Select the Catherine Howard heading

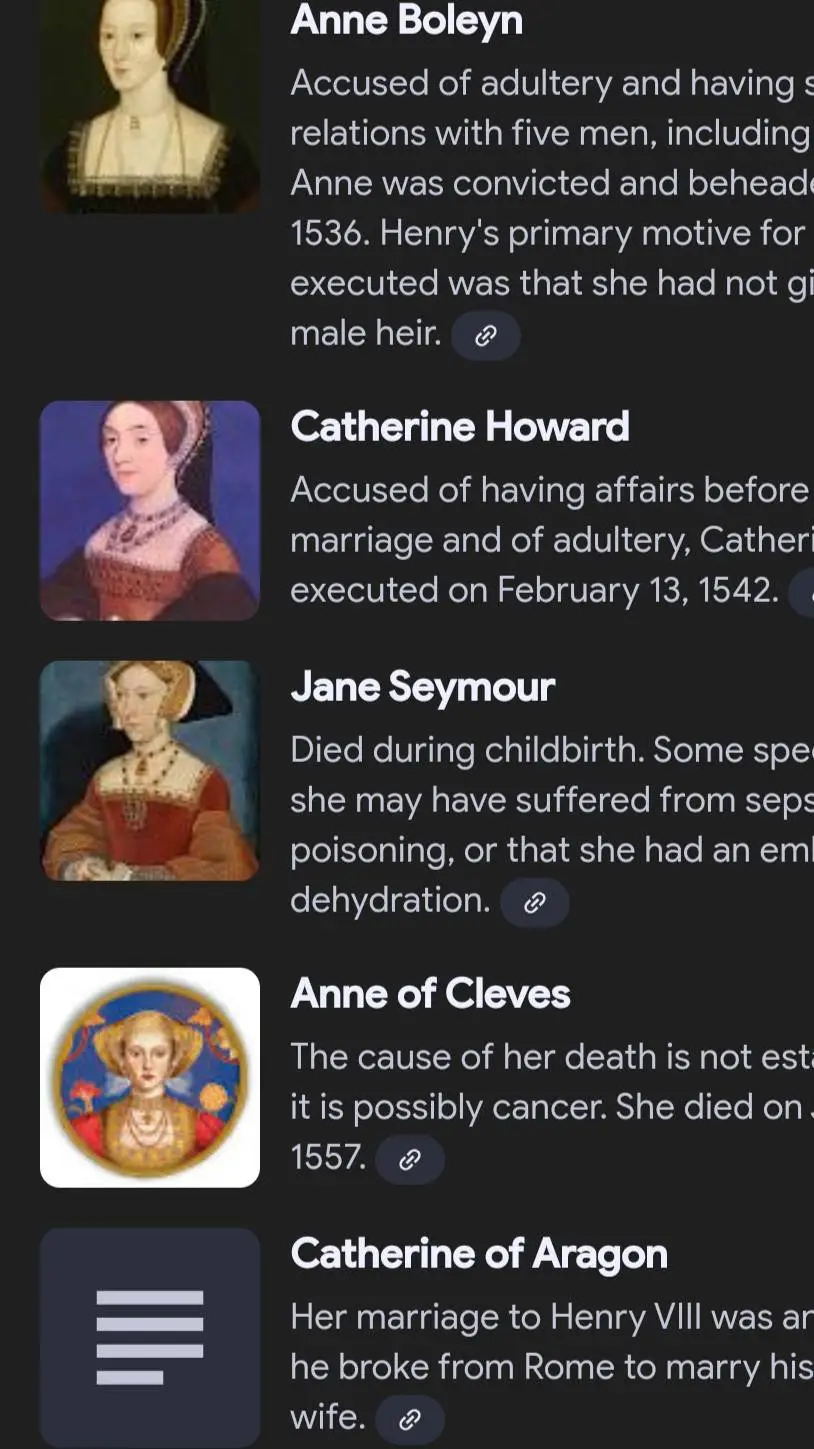coord(460,427)
